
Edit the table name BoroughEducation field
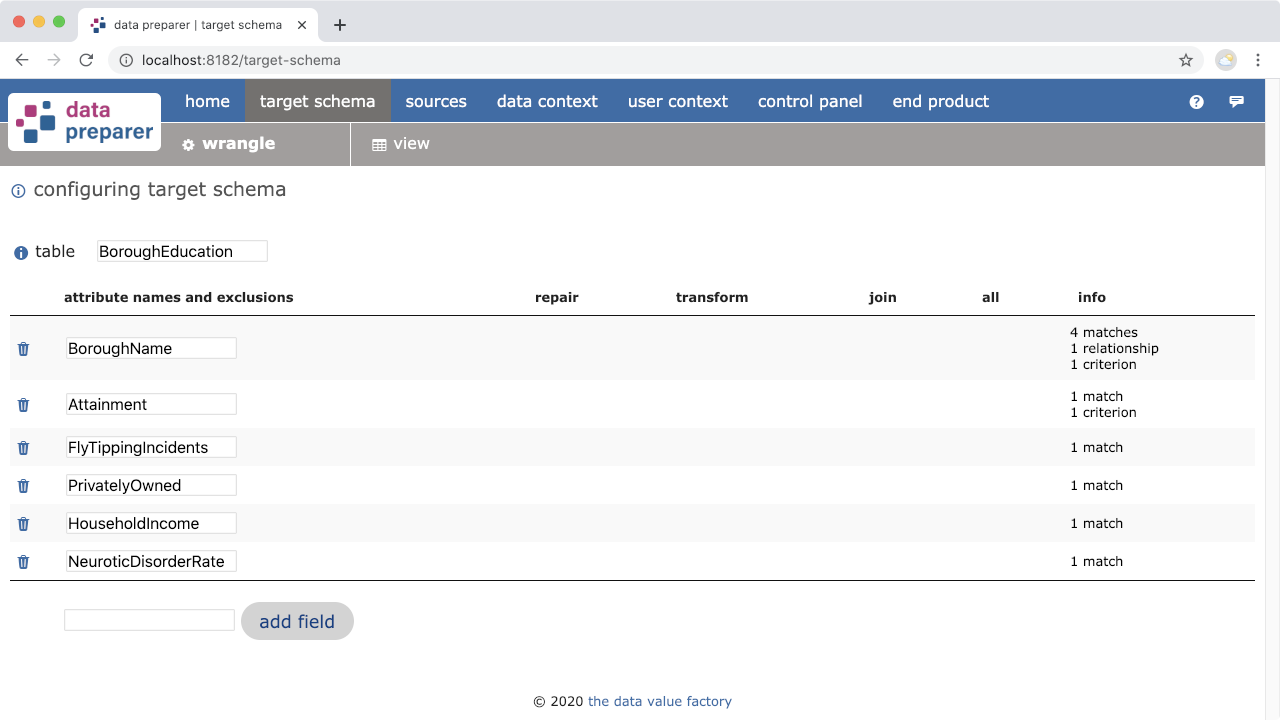pyautogui.click(x=182, y=251)
